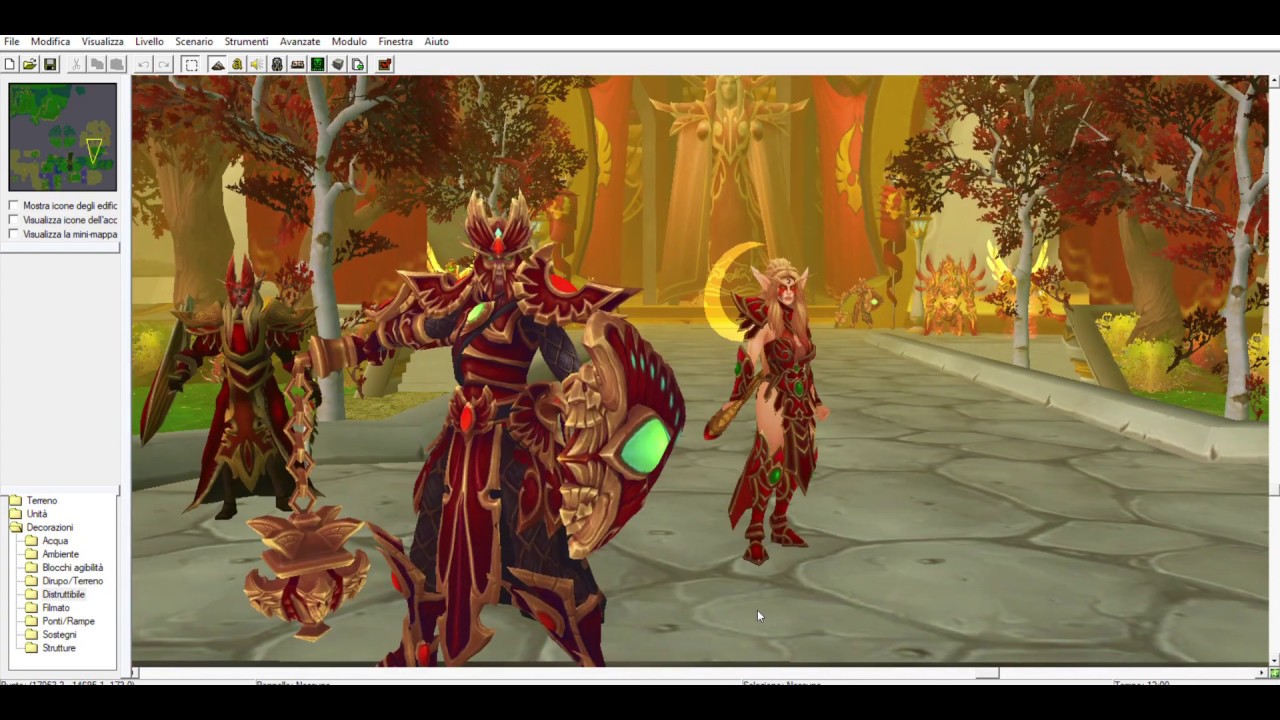Viewport: 1280px width, 720px height.
Task: Click the minimap preview thumbnail
Action: click(63, 137)
